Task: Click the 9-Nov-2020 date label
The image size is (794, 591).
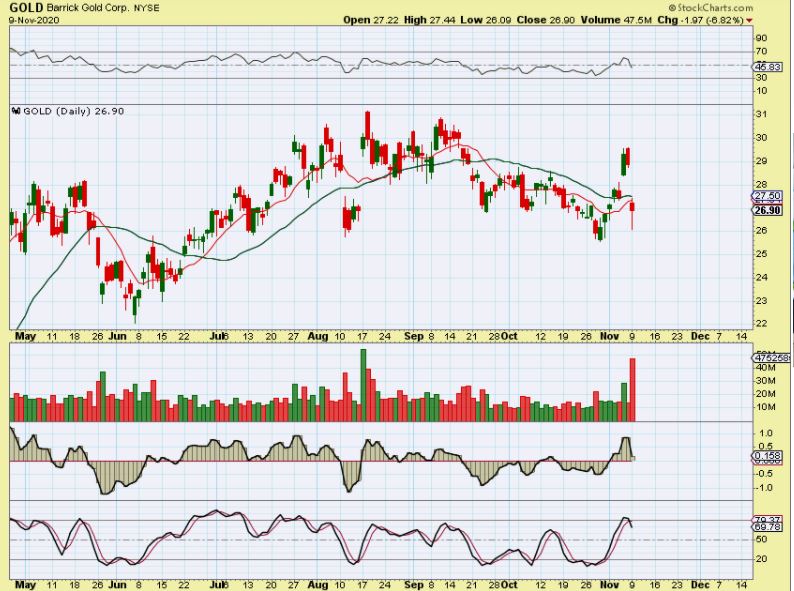Action: 34,20
